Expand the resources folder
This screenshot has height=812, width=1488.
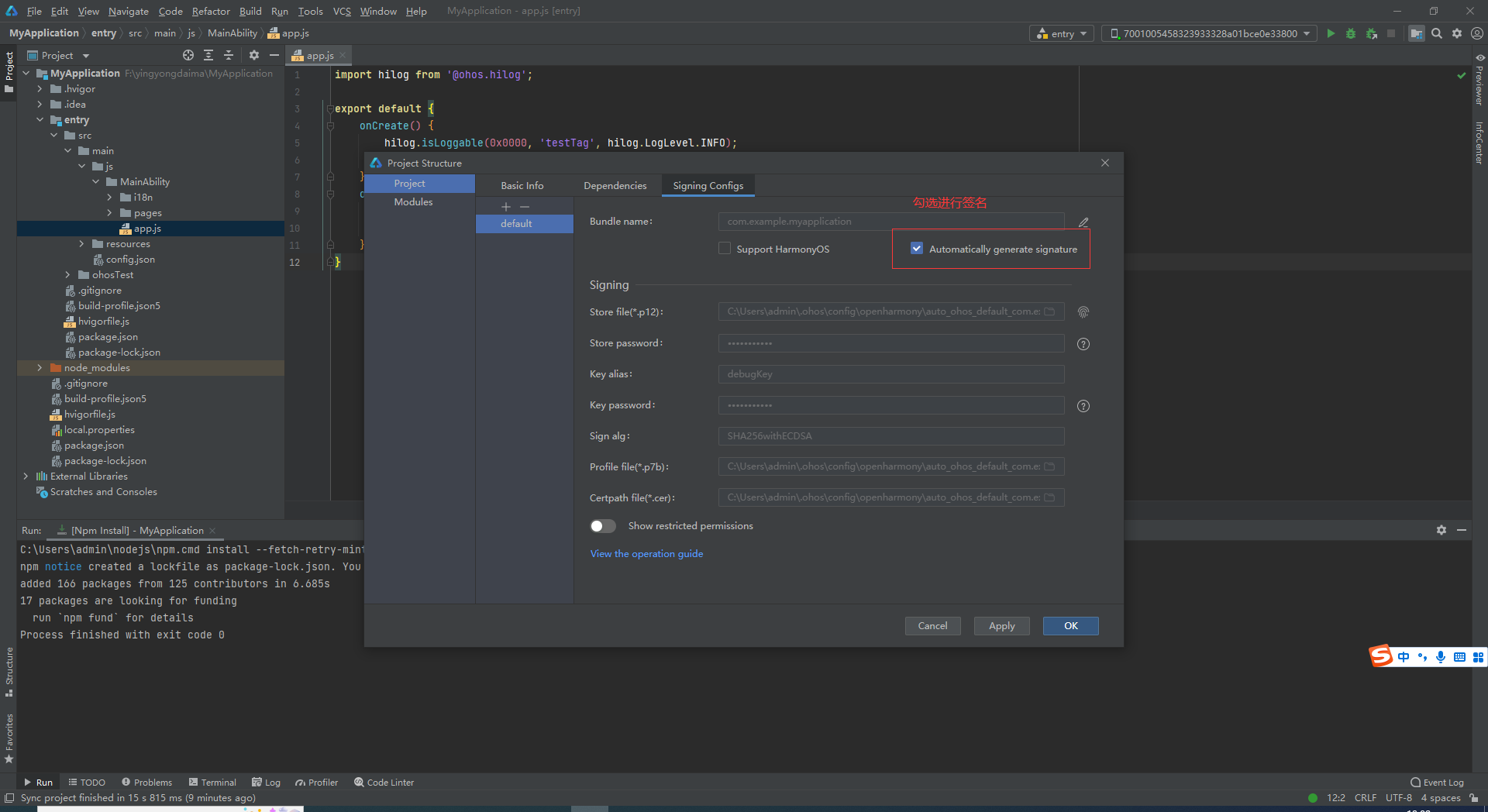click(82, 244)
